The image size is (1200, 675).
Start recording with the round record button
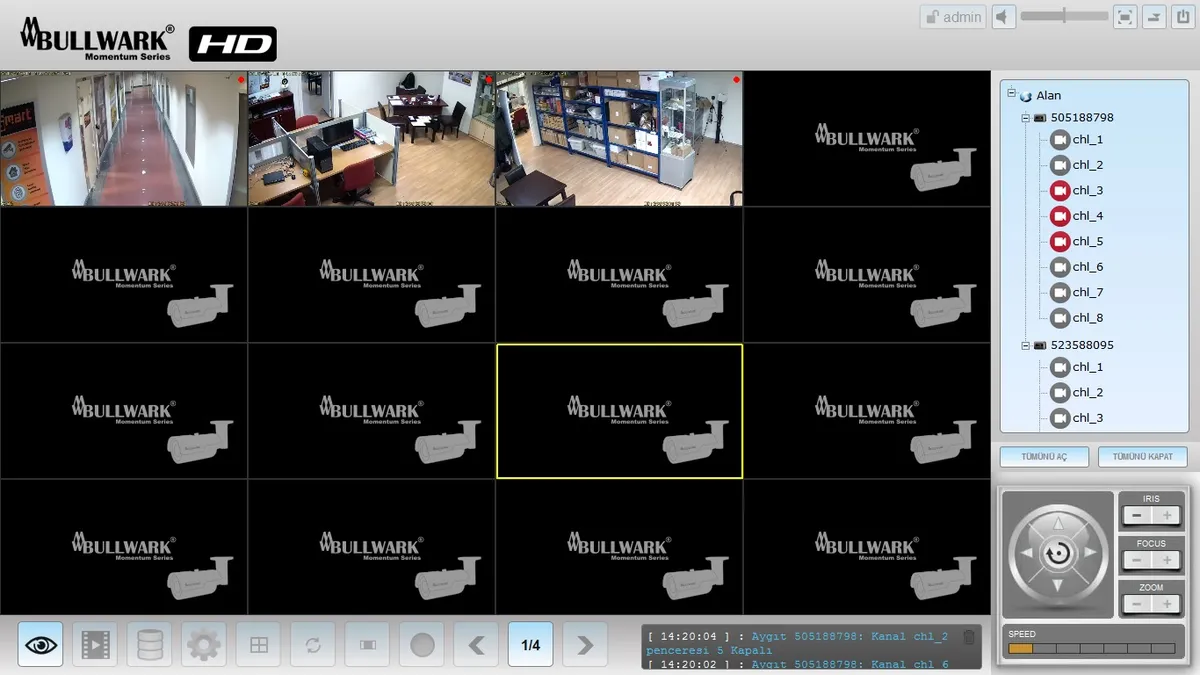[422, 645]
